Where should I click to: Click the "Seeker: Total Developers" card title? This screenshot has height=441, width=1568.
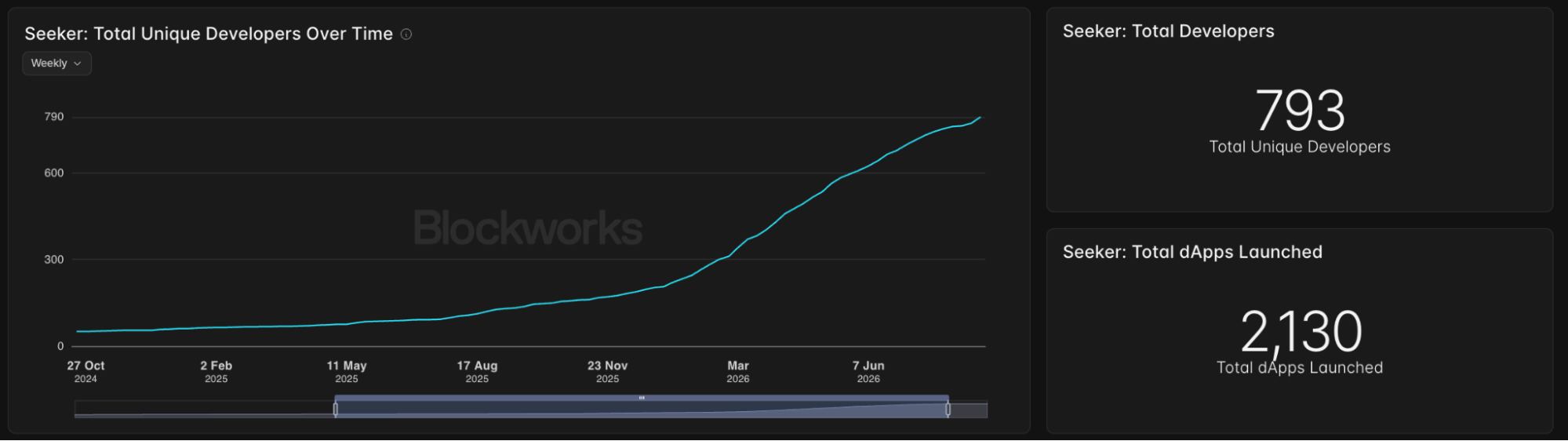1168,31
